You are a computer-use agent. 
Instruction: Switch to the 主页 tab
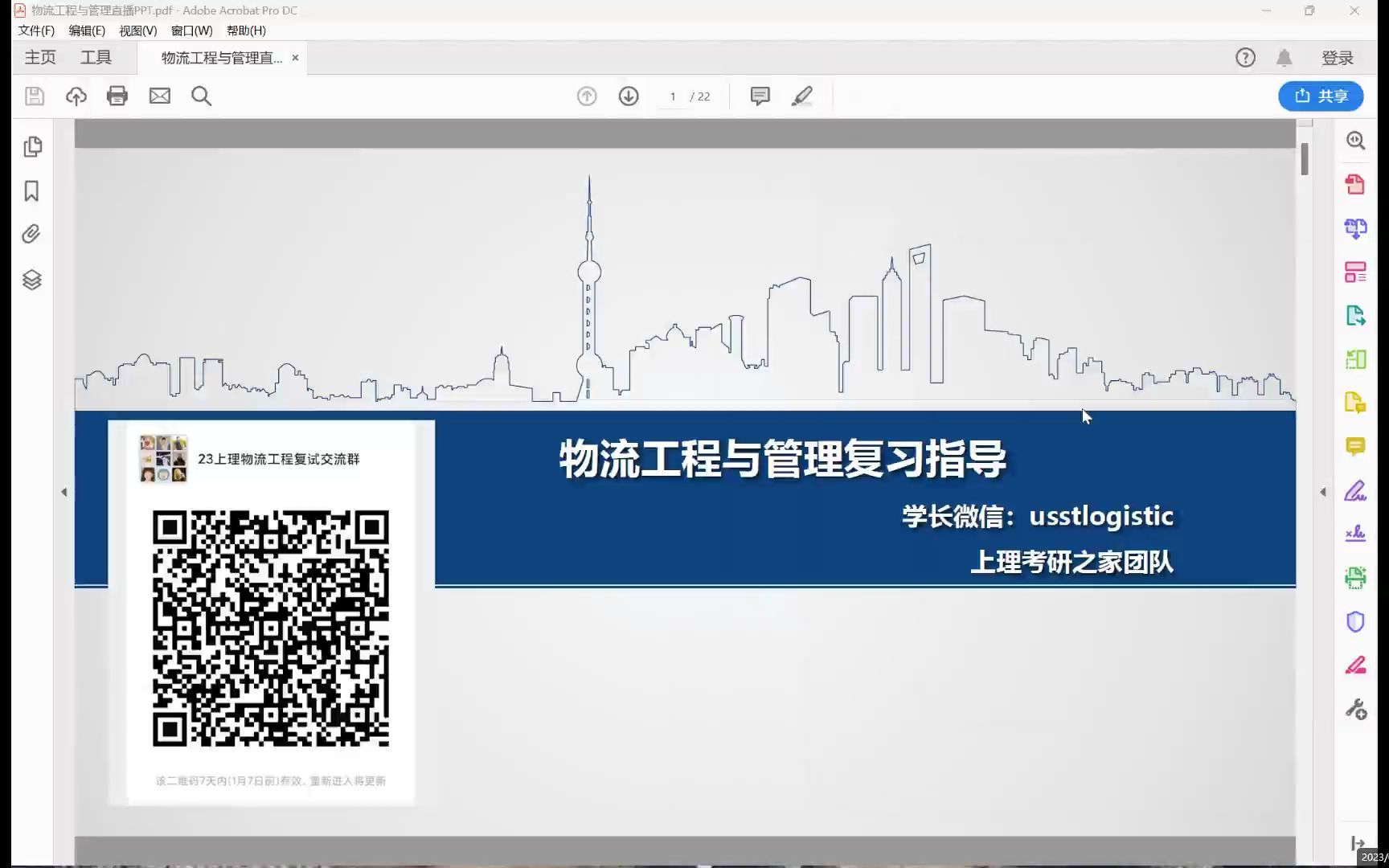[x=40, y=58]
